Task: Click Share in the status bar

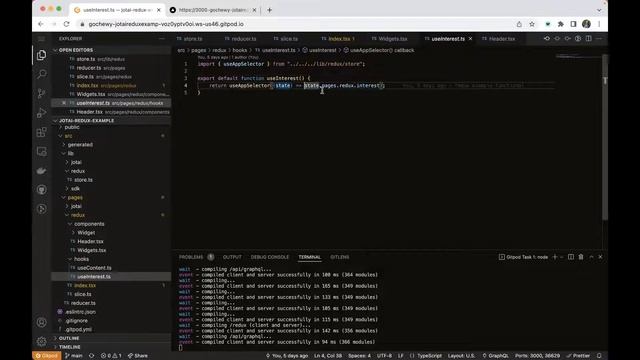Action: [x=138, y=356]
